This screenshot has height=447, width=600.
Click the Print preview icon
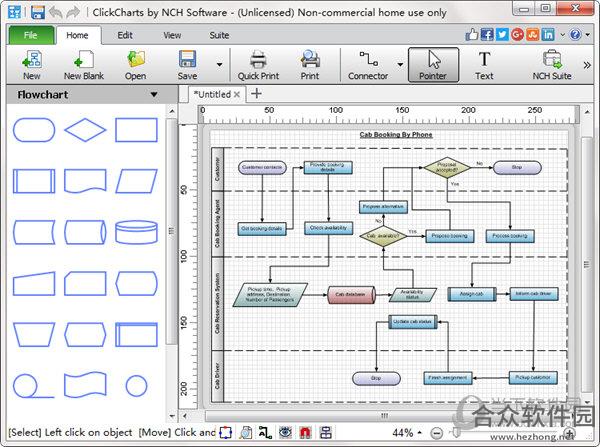pos(310,65)
